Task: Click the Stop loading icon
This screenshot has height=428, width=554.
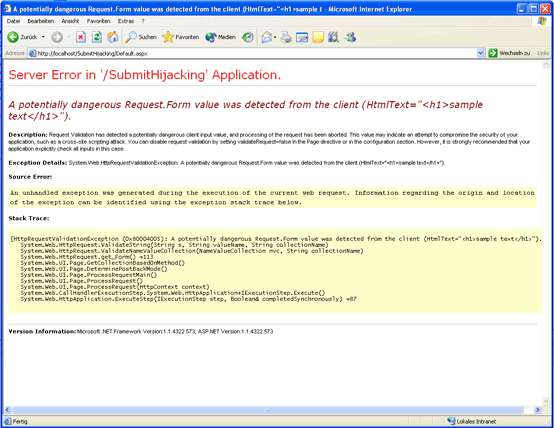Action: coord(81,37)
